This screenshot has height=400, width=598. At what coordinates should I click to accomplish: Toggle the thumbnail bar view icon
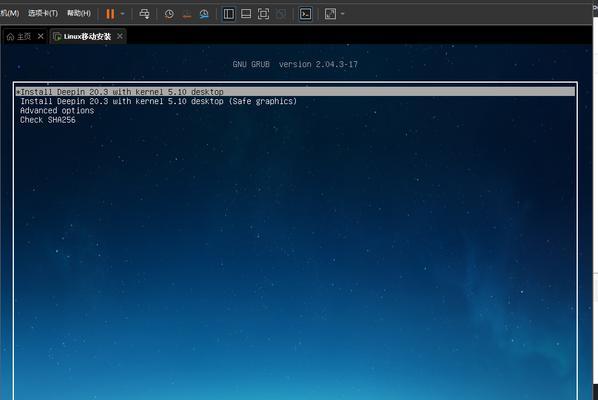tap(246, 14)
